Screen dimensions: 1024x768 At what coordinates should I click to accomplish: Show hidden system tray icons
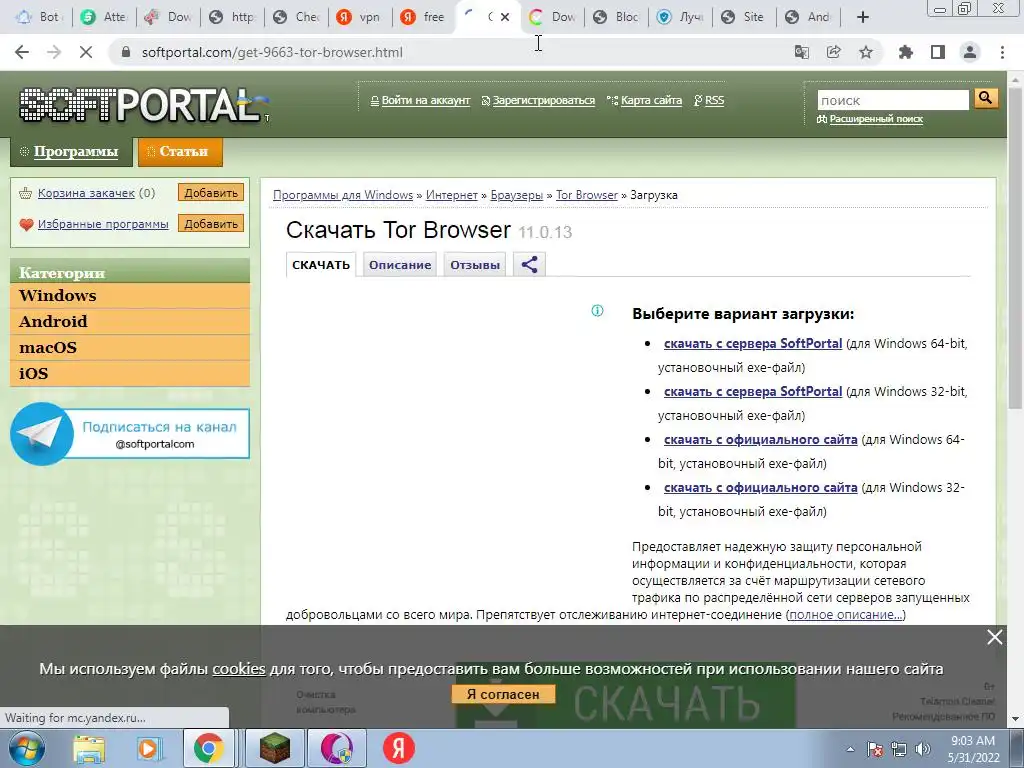[x=850, y=749]
